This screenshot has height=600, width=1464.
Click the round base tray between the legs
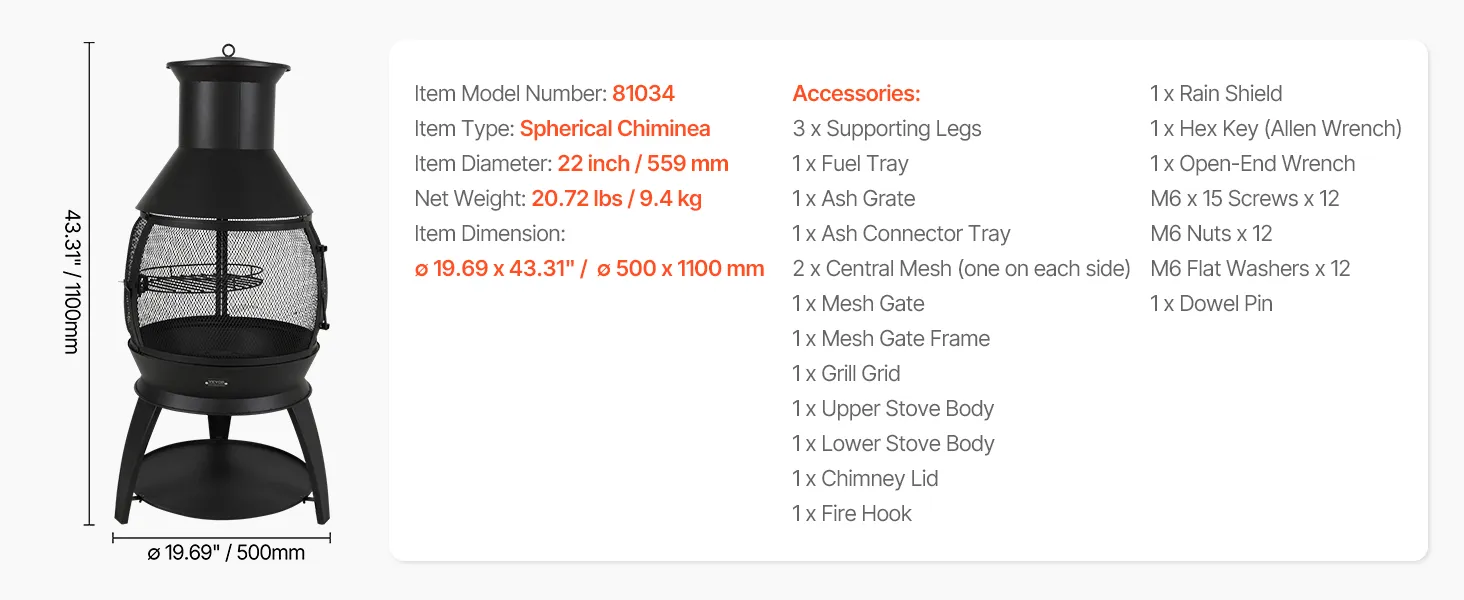pos(222,482)
